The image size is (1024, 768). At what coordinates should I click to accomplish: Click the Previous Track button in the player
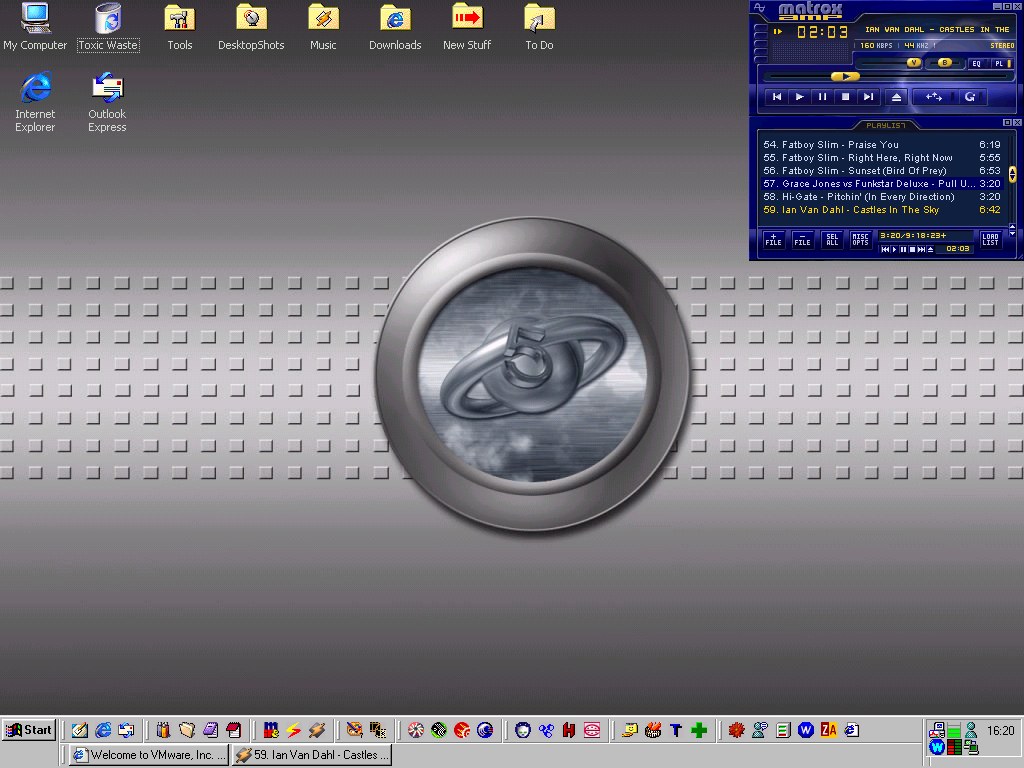777,97
